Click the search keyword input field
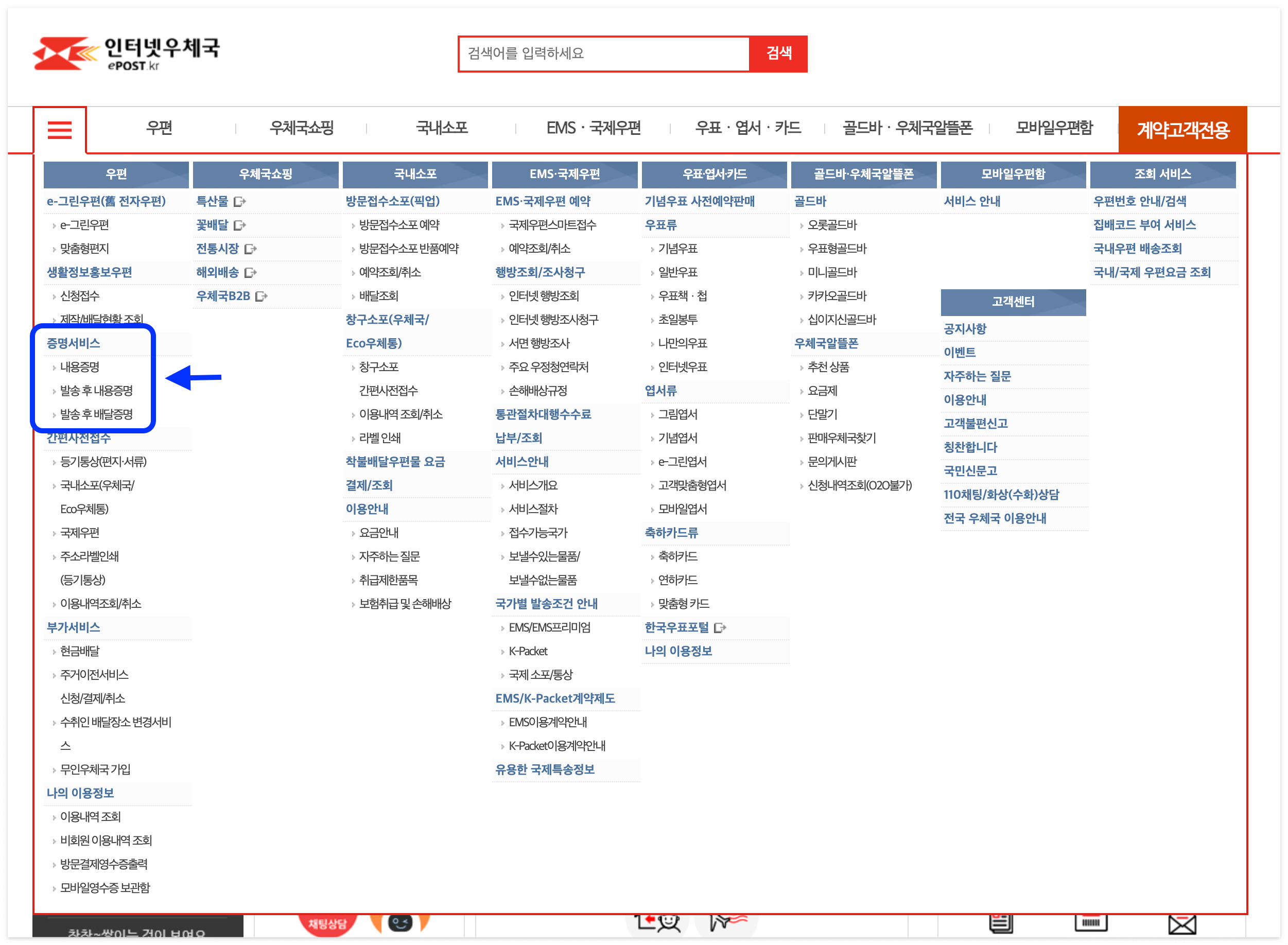Screen dimensions: 1288x945 604,54
